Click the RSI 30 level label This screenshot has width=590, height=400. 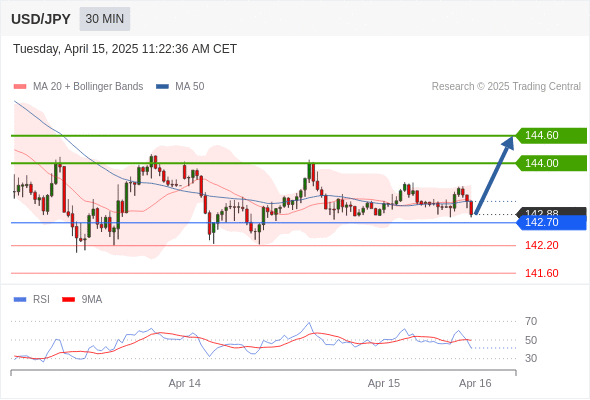coord(531,358)
